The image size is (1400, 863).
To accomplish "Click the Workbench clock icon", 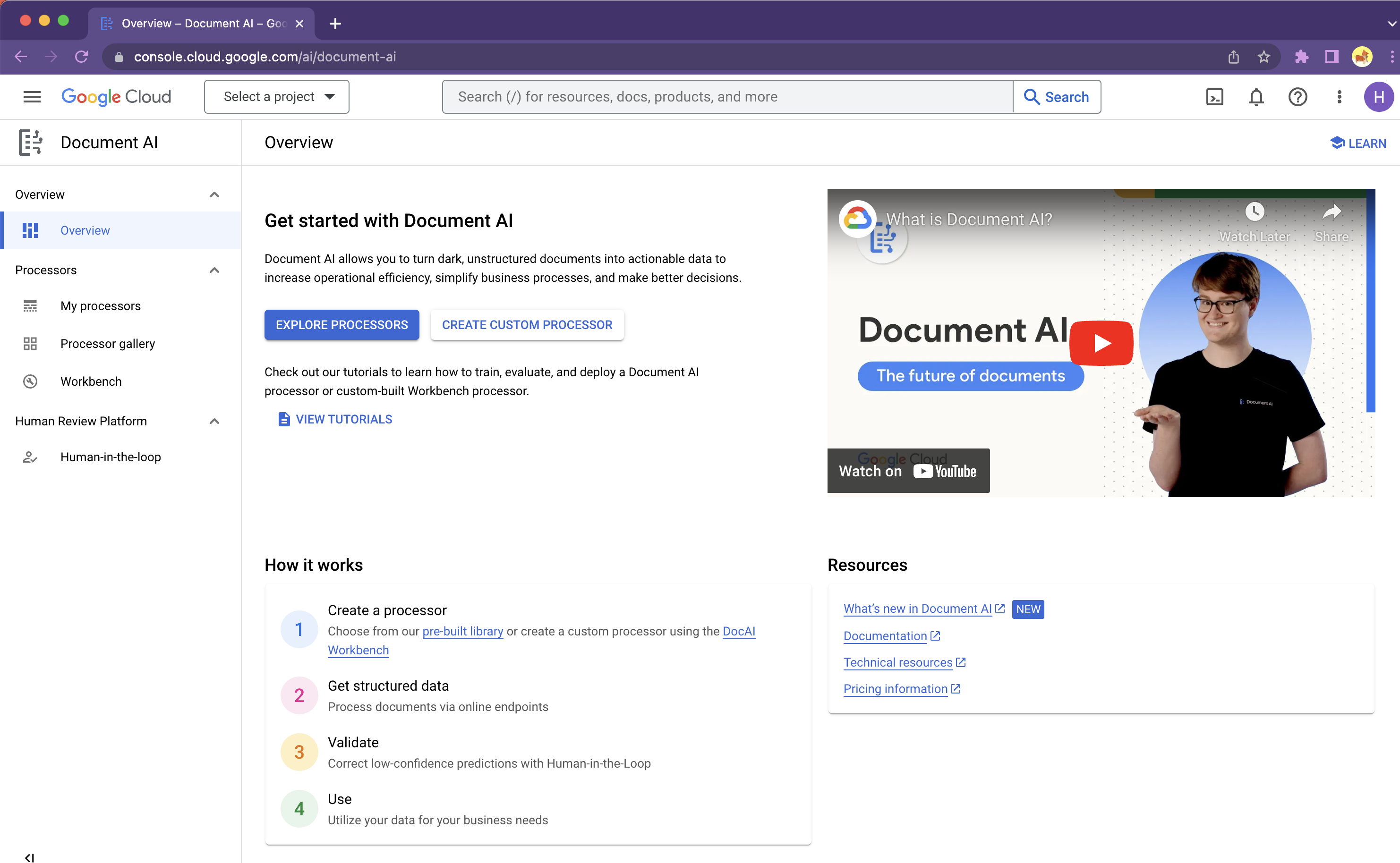I will tap(30, 380).
